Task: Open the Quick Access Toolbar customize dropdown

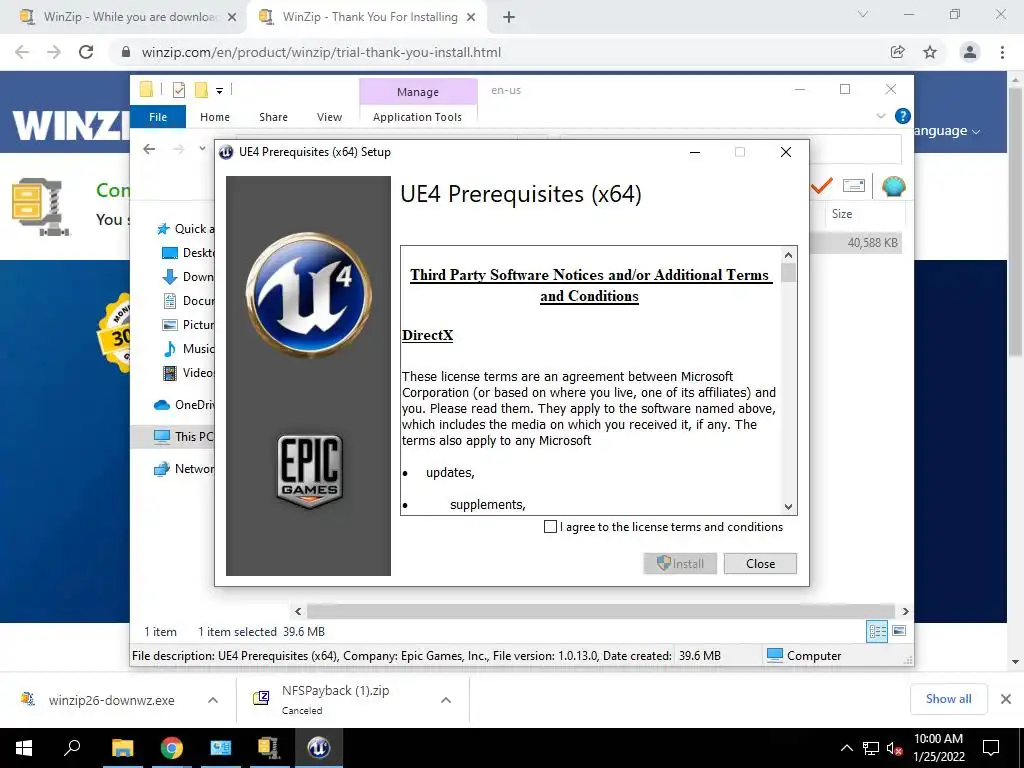Action: pos(219,91)
